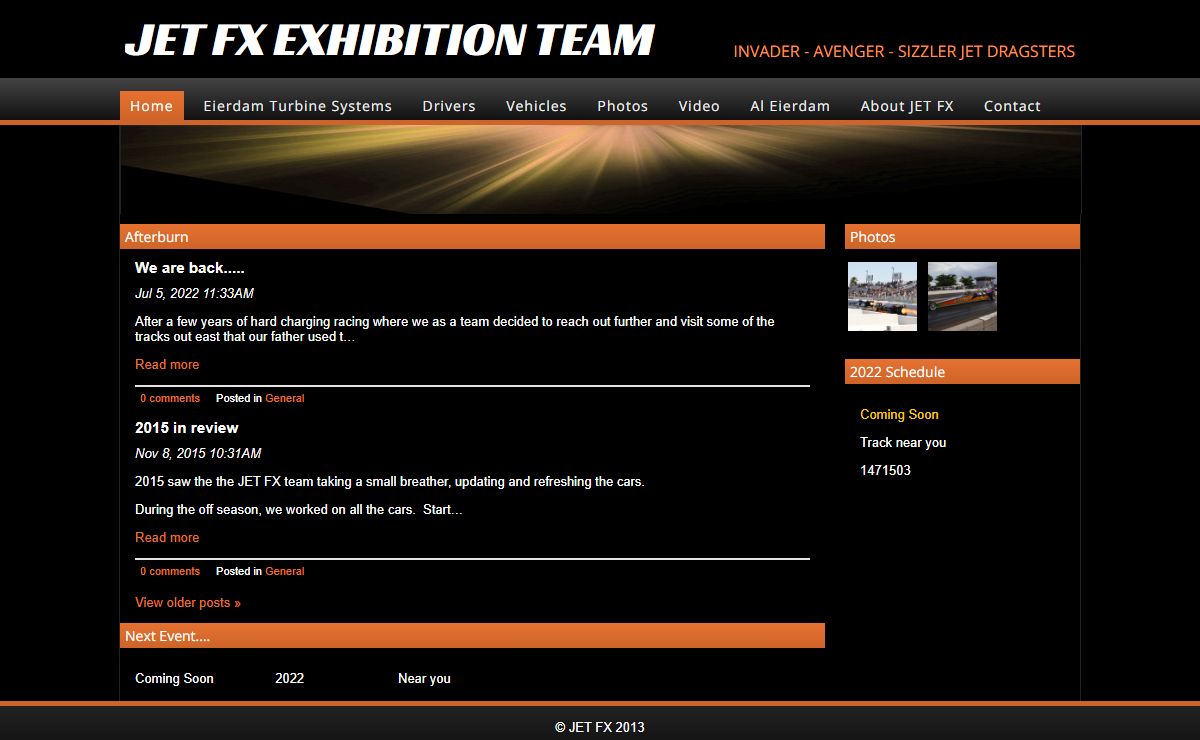This screenshot has width=1200, height=740.
Task: Navigate to the Vehicles page
Action: 536,106
